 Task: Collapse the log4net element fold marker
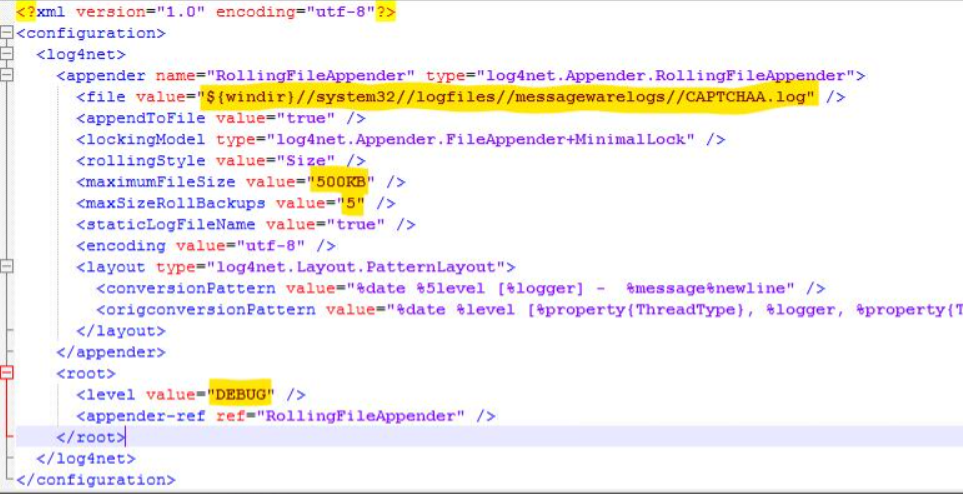coord(7,54)
